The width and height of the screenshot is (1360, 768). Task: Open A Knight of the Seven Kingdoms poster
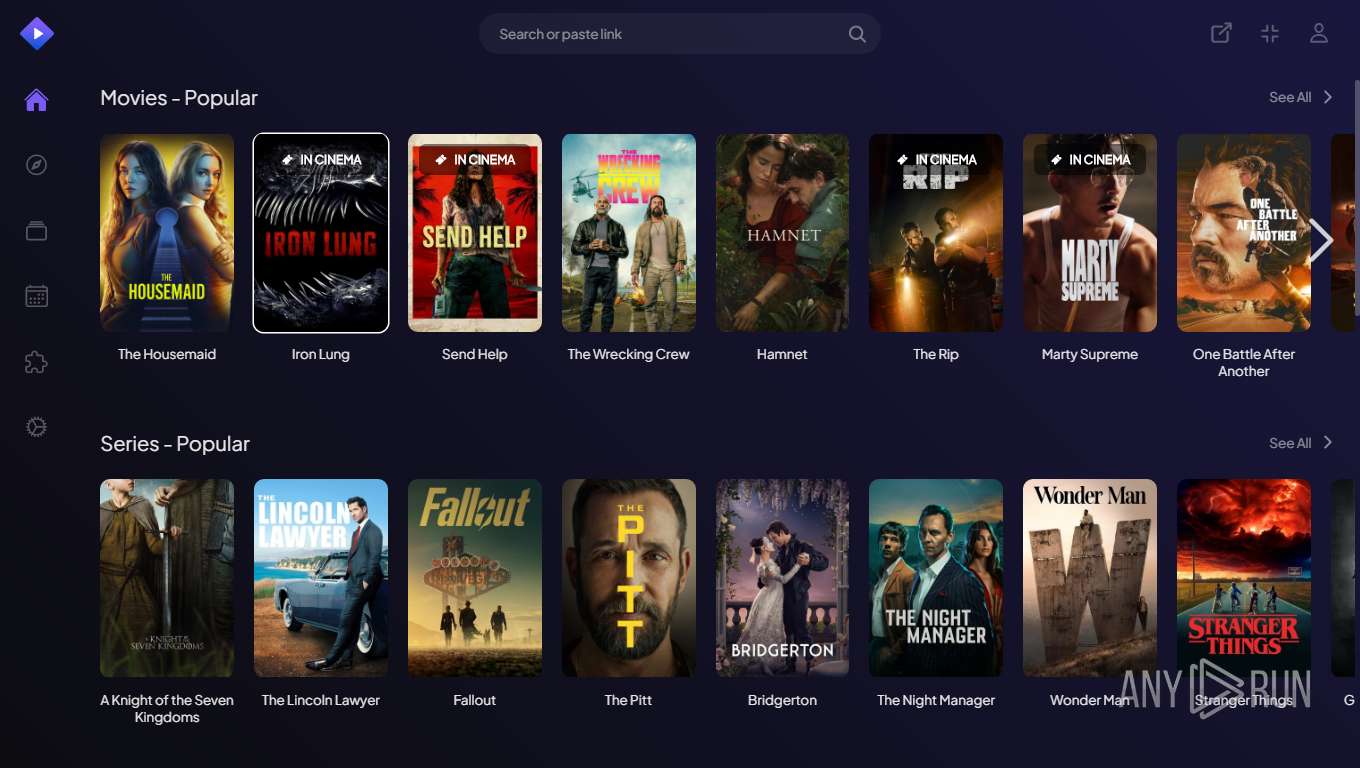167,578
